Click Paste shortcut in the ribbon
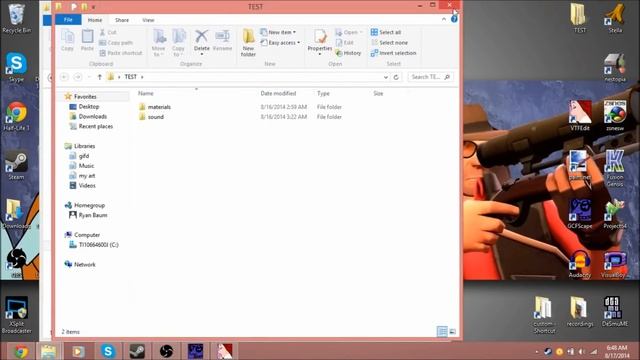Screen dimensions: 640x360 [121, 53]
